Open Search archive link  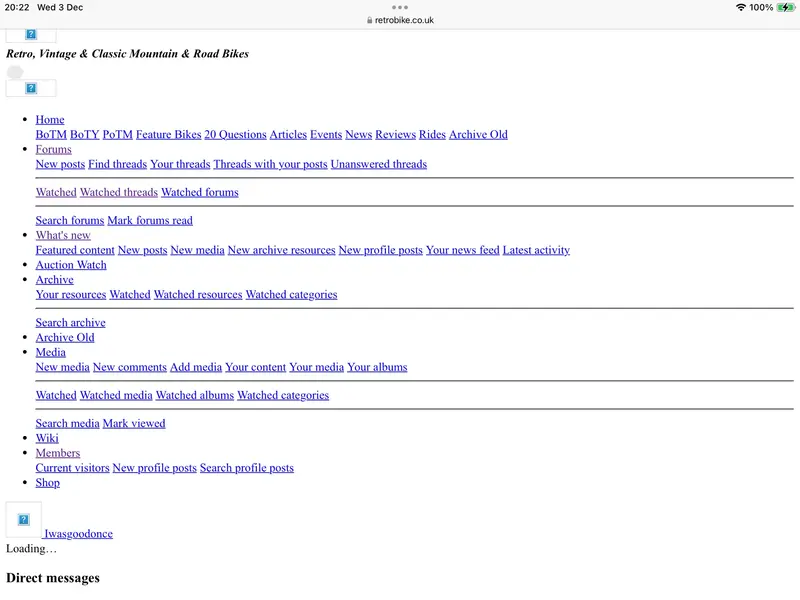(x=70, y=323)
